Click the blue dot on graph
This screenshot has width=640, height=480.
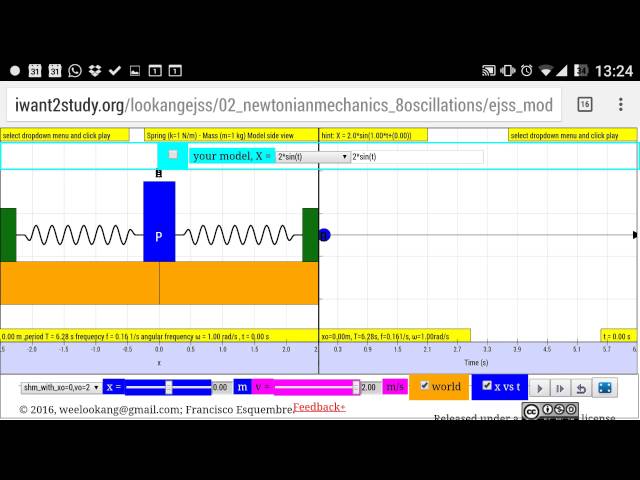coord(324,236)
